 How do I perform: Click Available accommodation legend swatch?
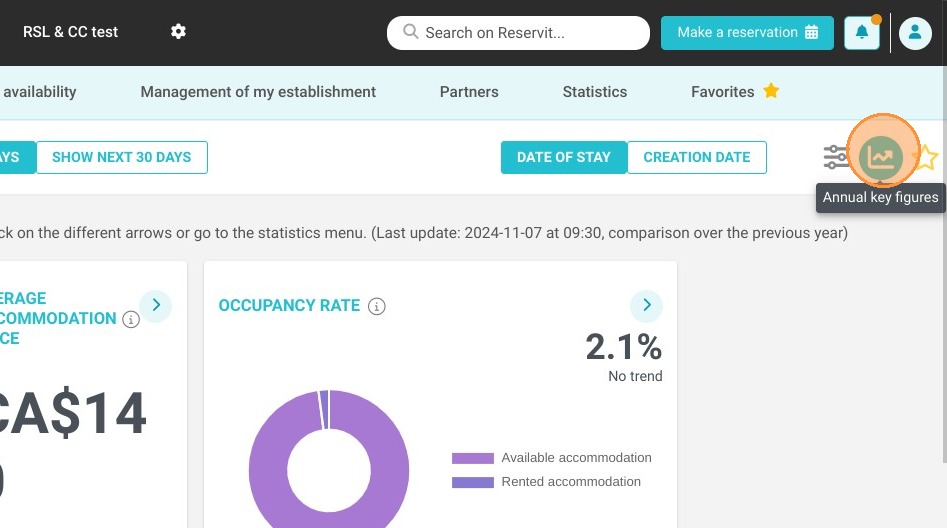tap(473, 458)
